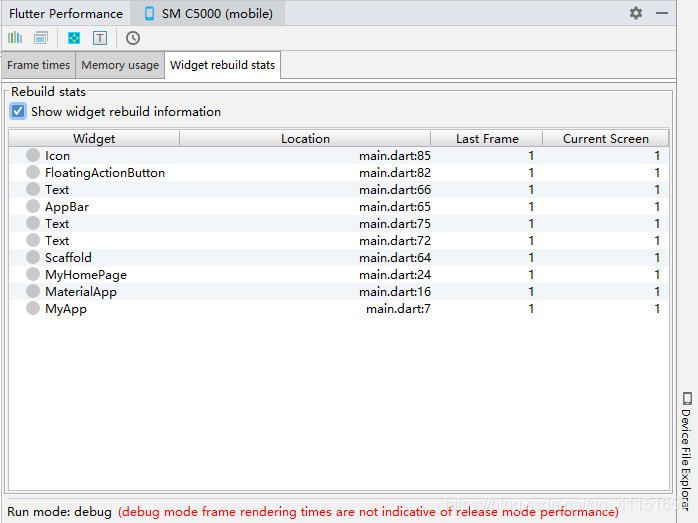Click the phone icon on SM C5000 tab
The width and height of the screenshot is (698, 523).
pos(150,14)
